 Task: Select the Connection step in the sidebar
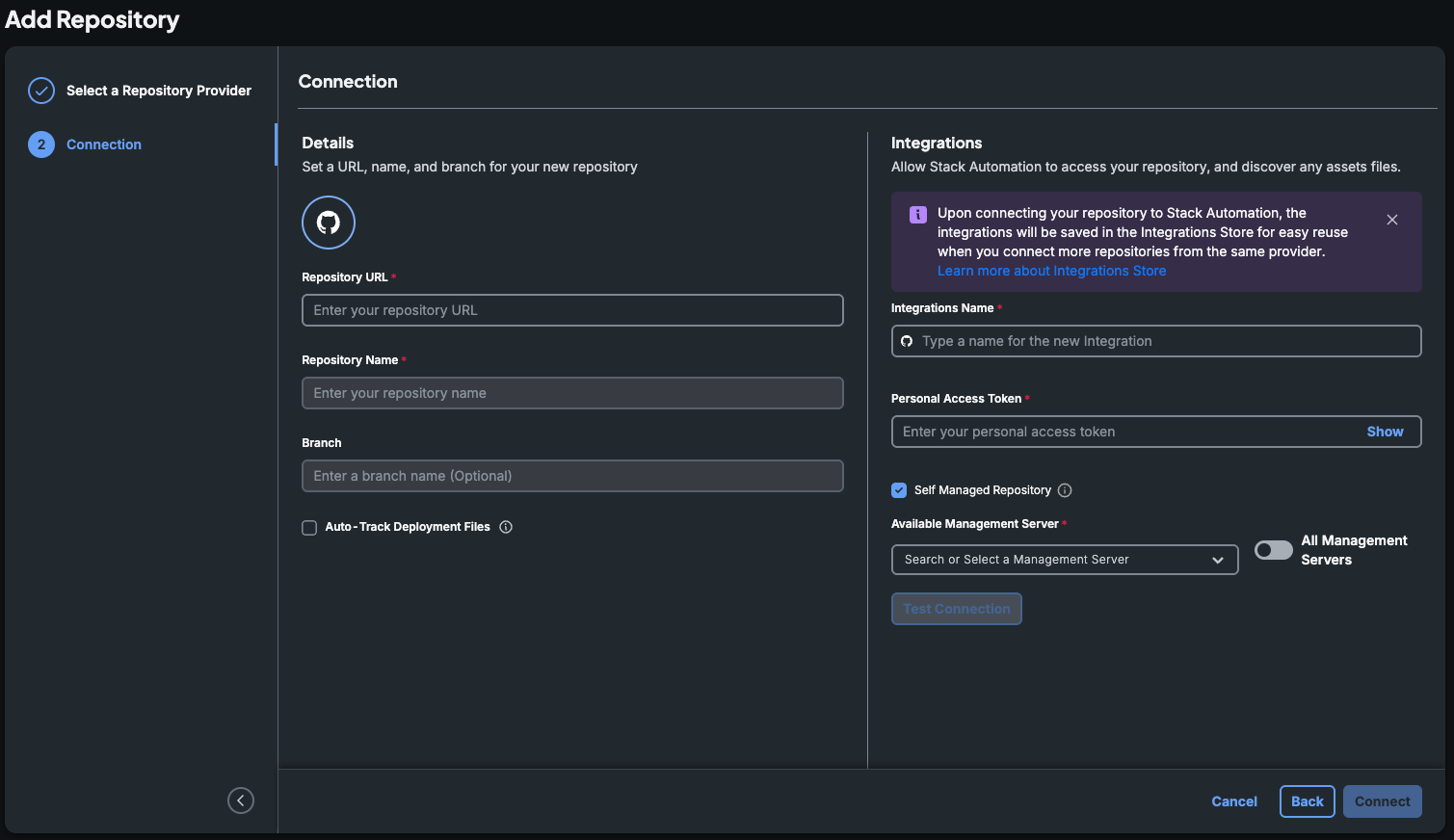[104, 144]
